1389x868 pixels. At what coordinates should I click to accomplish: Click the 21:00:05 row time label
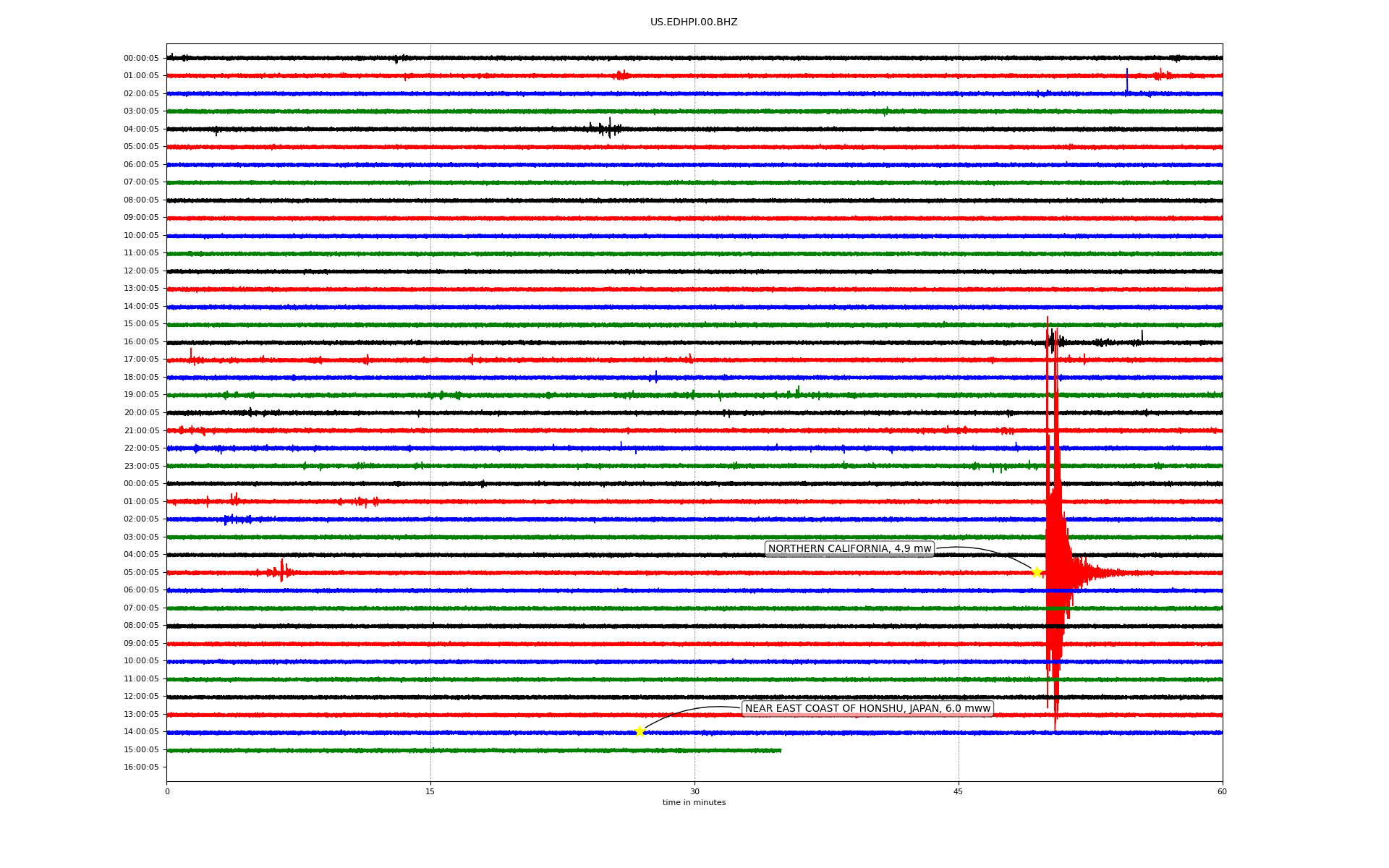point(141,430)
